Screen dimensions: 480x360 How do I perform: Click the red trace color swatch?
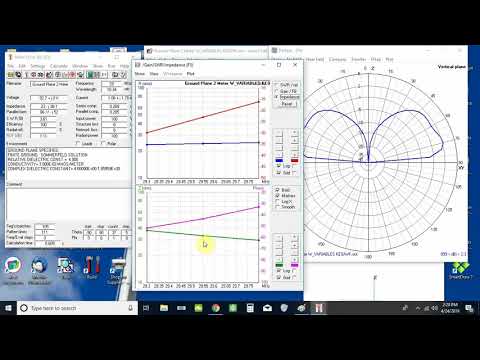pos(294,160)
